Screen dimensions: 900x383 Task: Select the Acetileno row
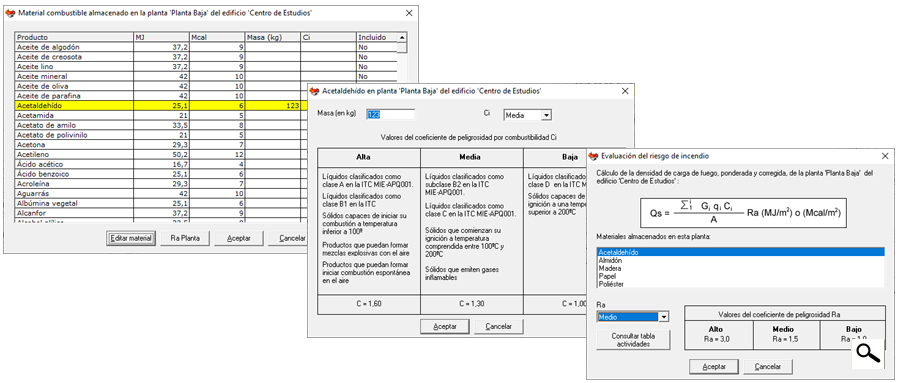[161, 154]
